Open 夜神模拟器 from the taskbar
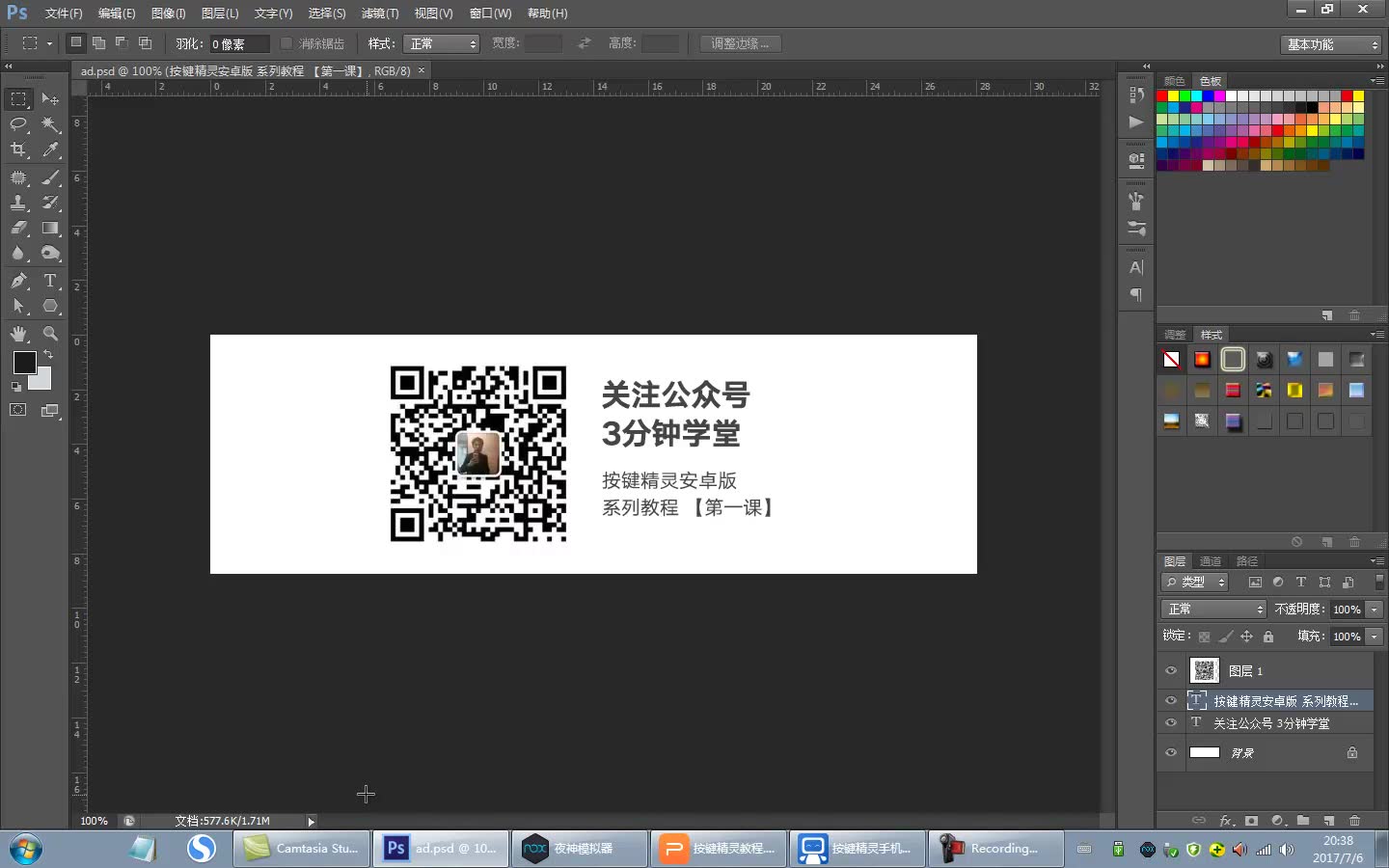 pyautogui.click(x=580, y=849)
